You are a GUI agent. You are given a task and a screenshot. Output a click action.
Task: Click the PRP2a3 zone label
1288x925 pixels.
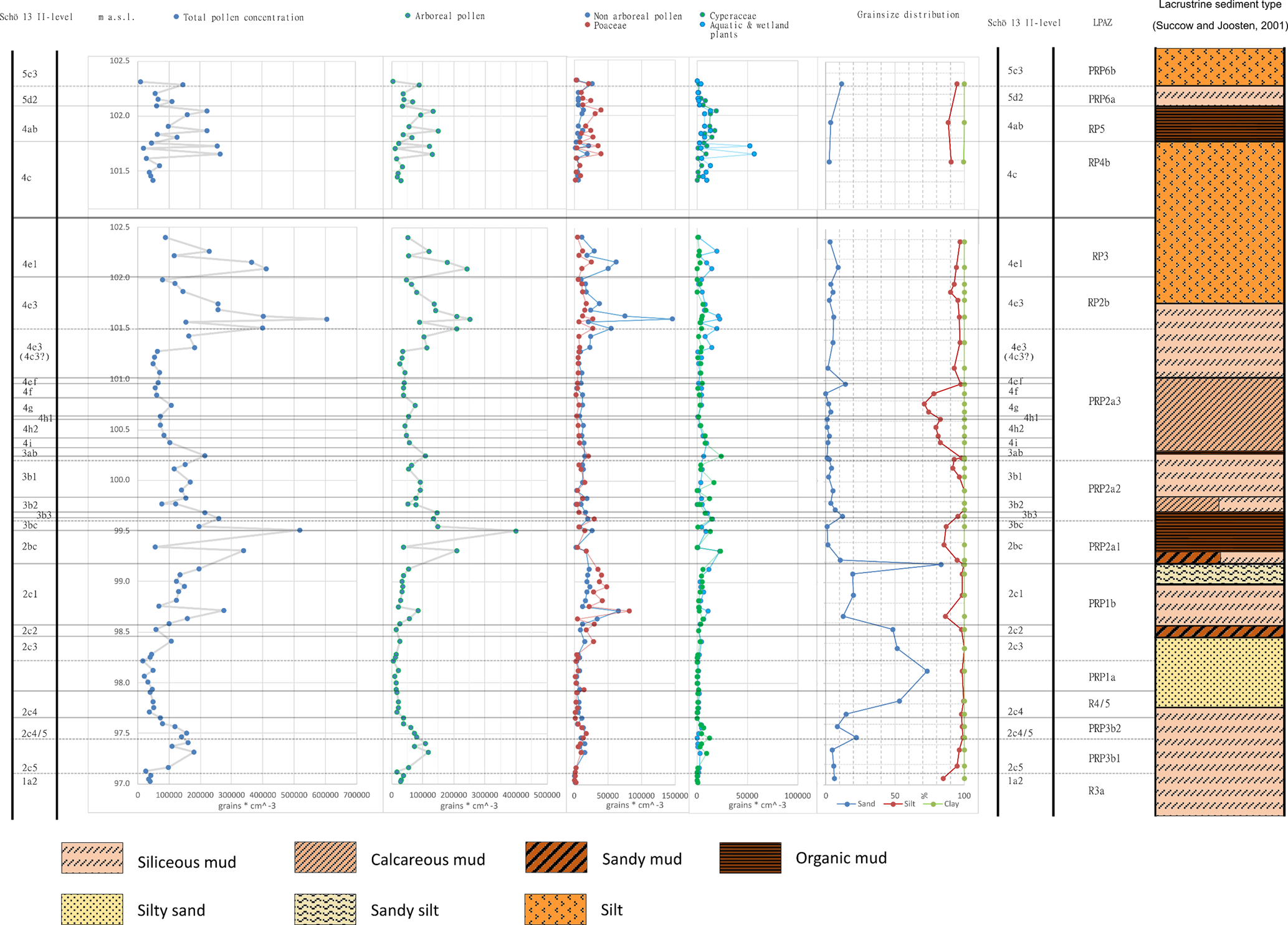coord(1104,401)
